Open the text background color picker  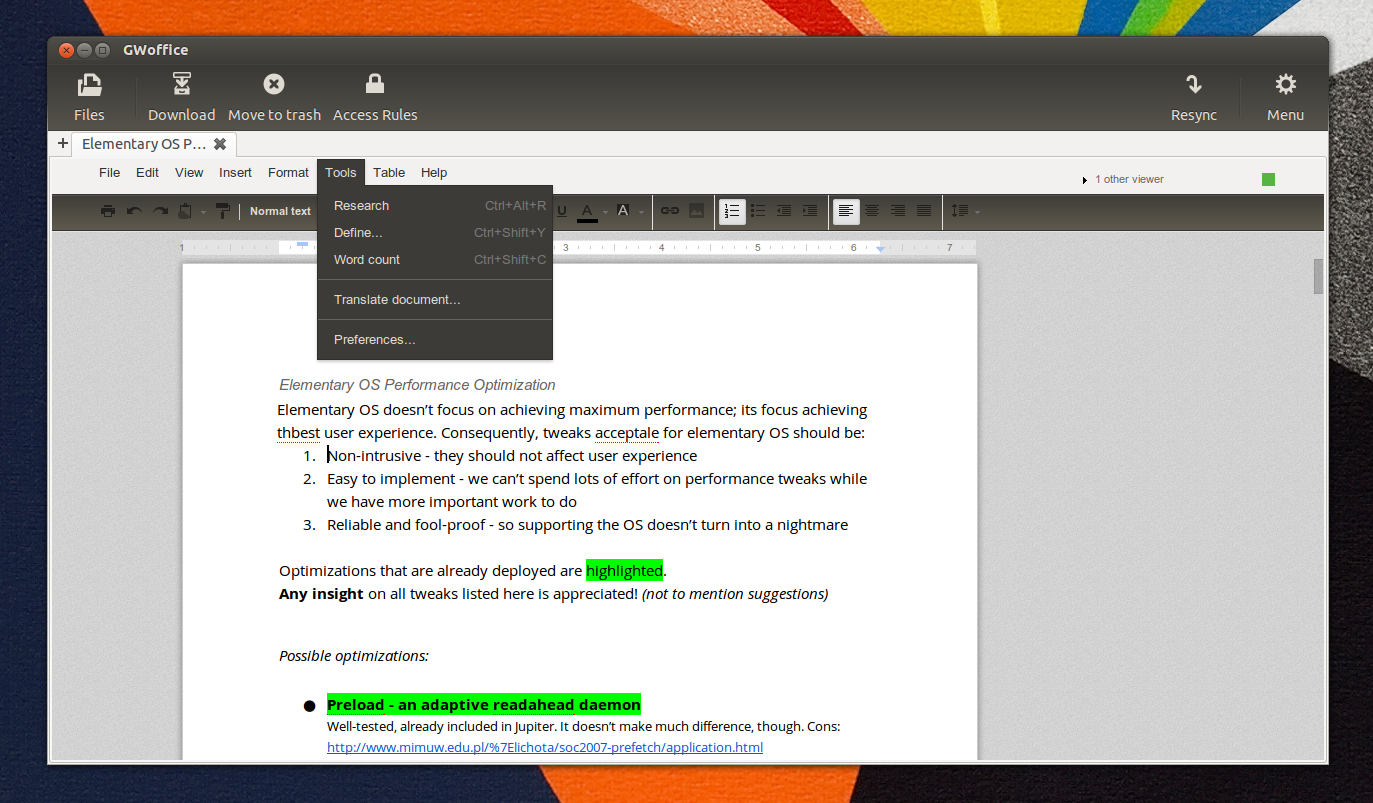tap(623, 211)
